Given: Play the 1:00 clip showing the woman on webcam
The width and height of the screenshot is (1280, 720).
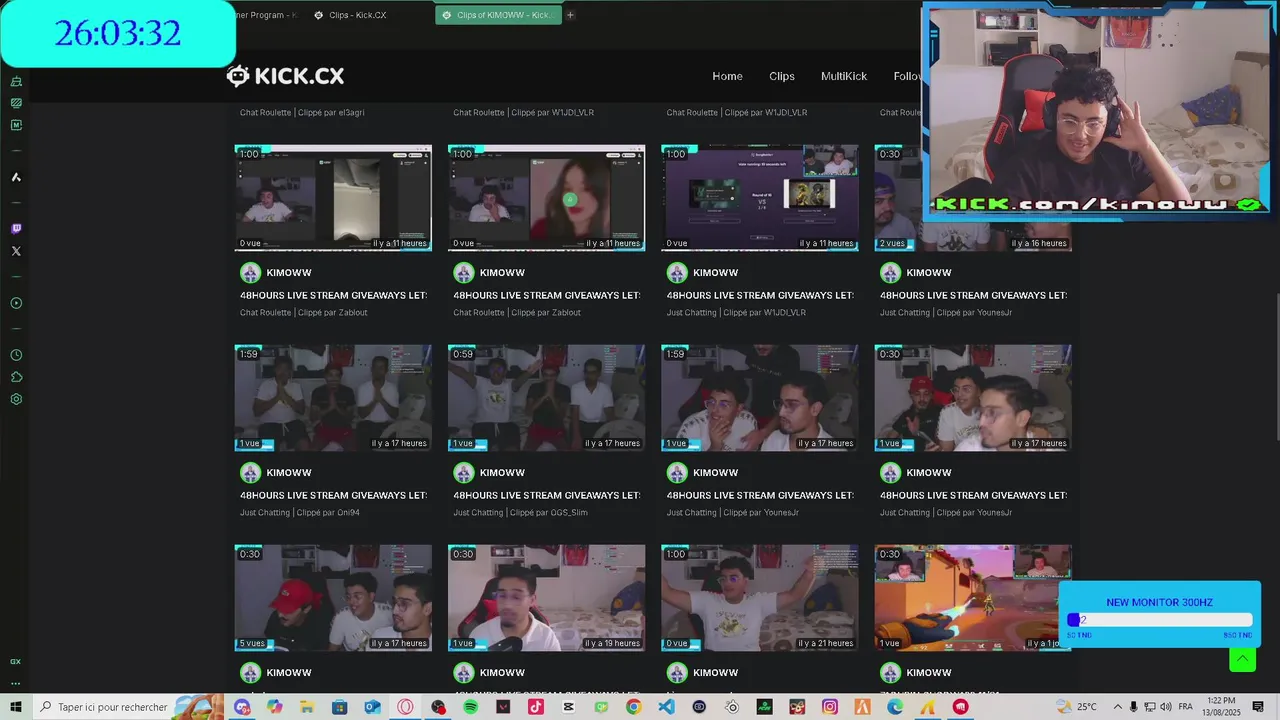Looking at the screenshot, I should 546,198.
